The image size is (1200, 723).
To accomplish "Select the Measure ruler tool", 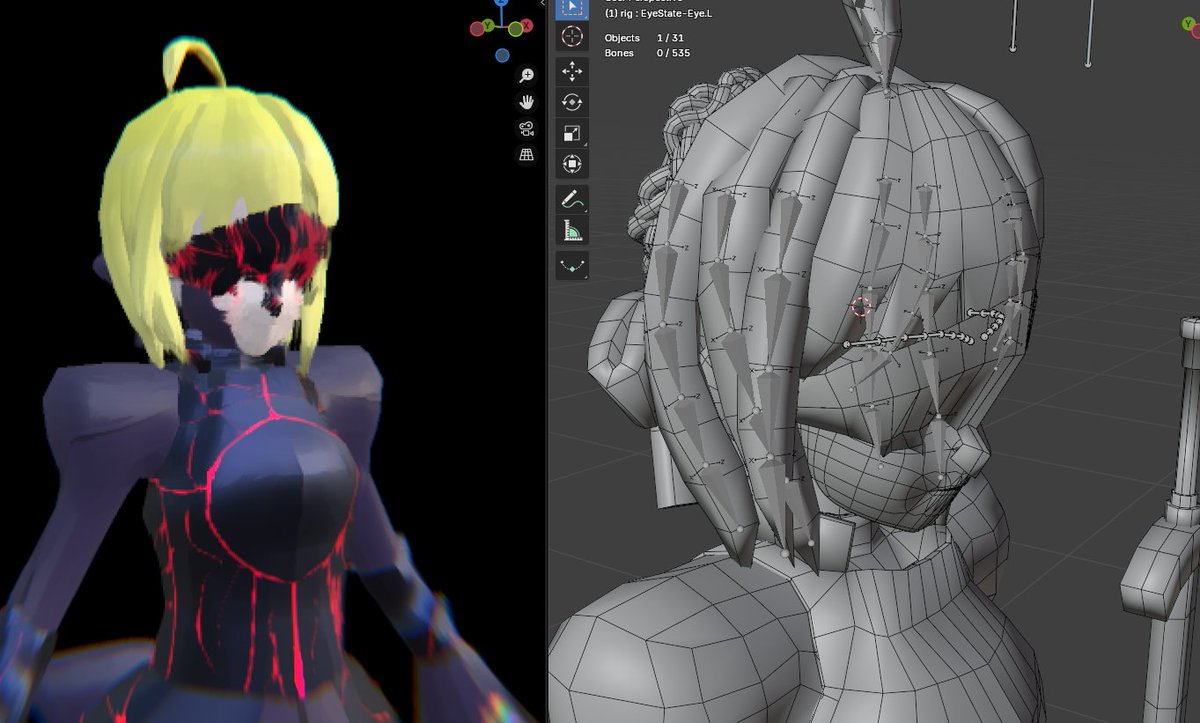I will (x=572, y=230).
